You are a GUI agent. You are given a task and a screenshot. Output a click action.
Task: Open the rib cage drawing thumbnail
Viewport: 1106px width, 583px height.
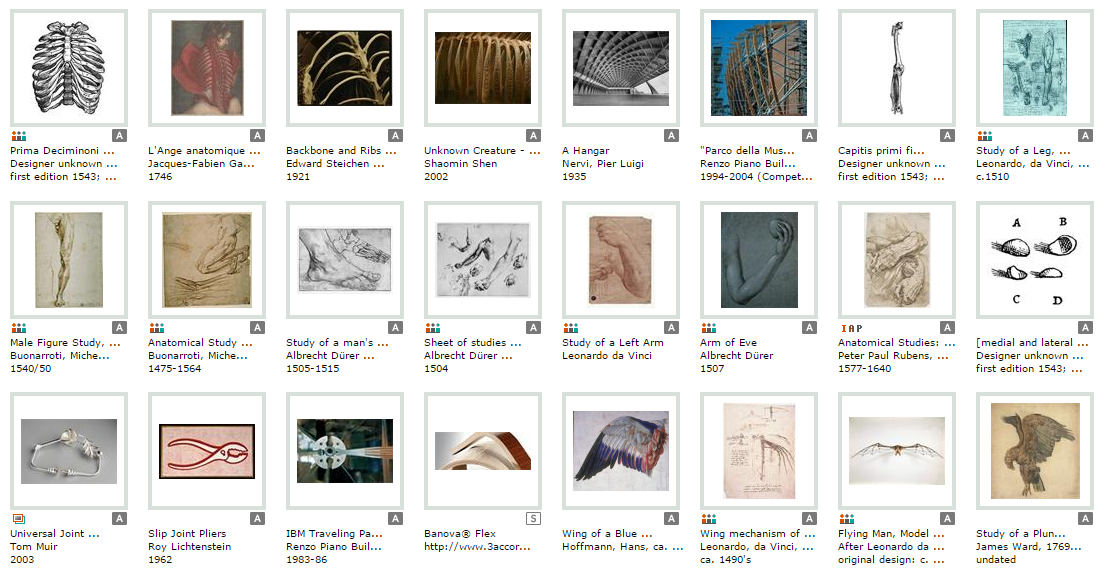click(x=68, y=68)
